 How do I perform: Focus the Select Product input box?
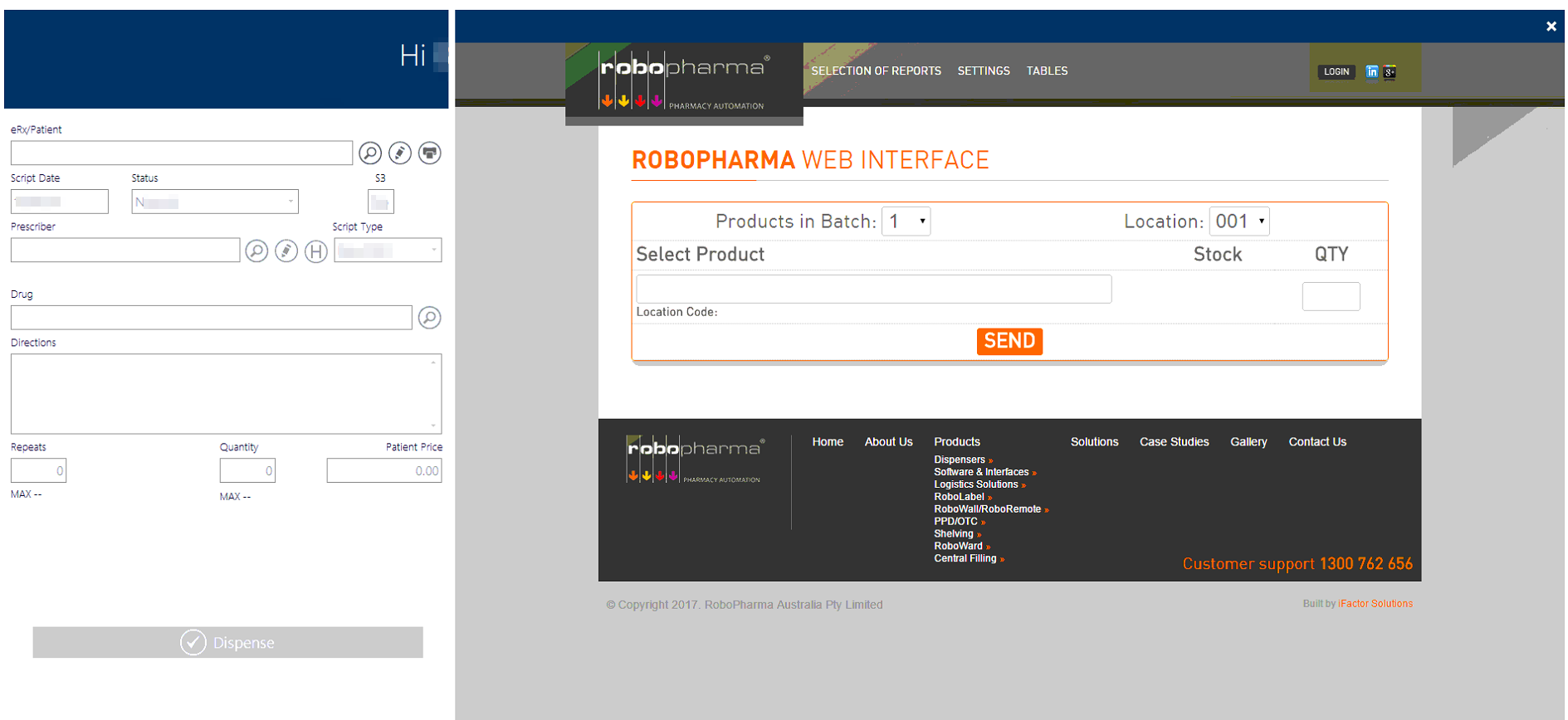(x=874, y=289)
